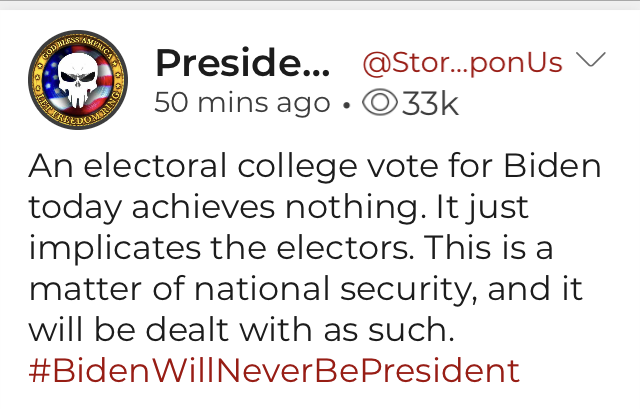Click the "An electoral college vote" opening line

pyautogui.click(x=200, y=165)
